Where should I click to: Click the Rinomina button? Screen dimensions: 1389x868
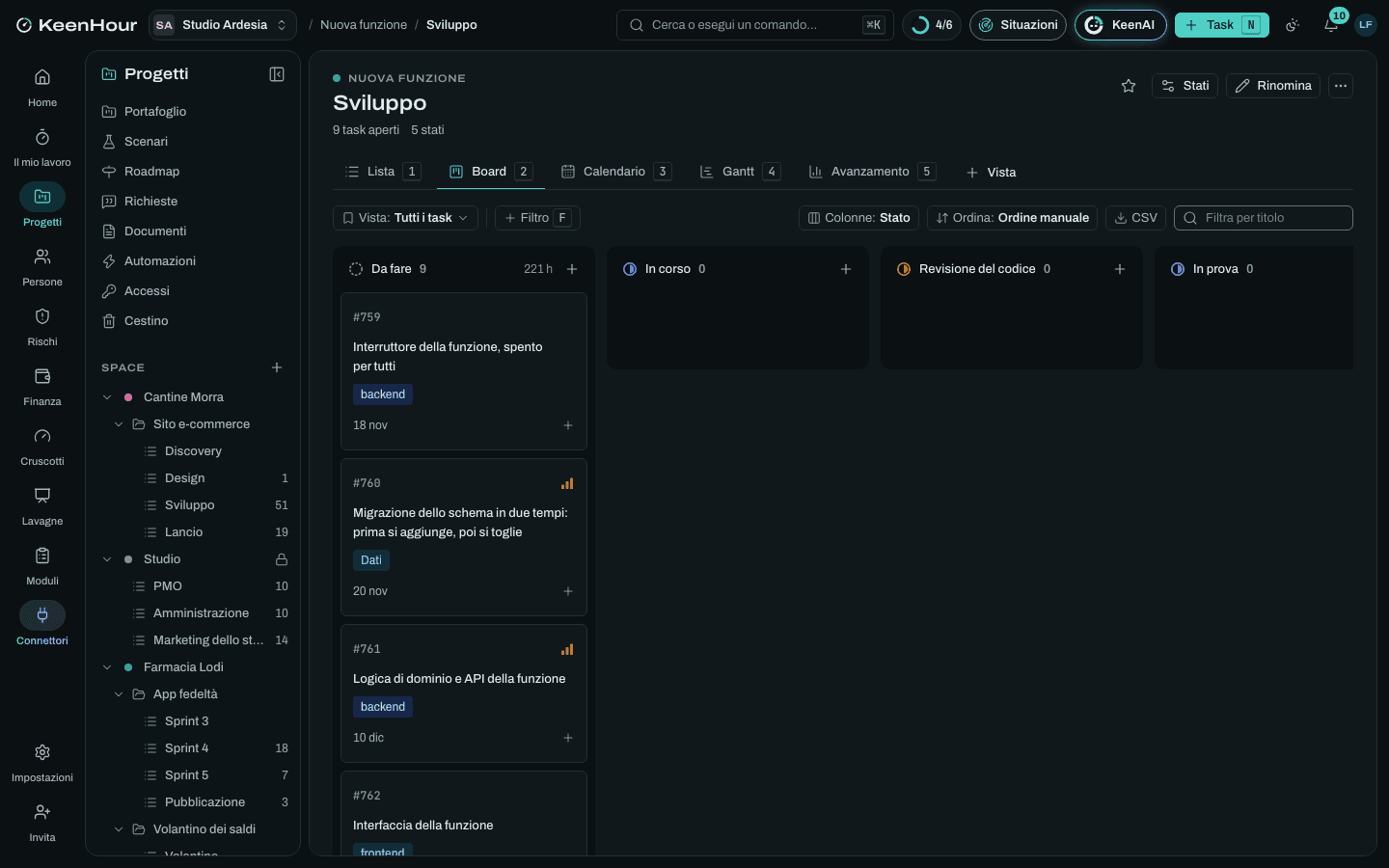pos(1273,86)
